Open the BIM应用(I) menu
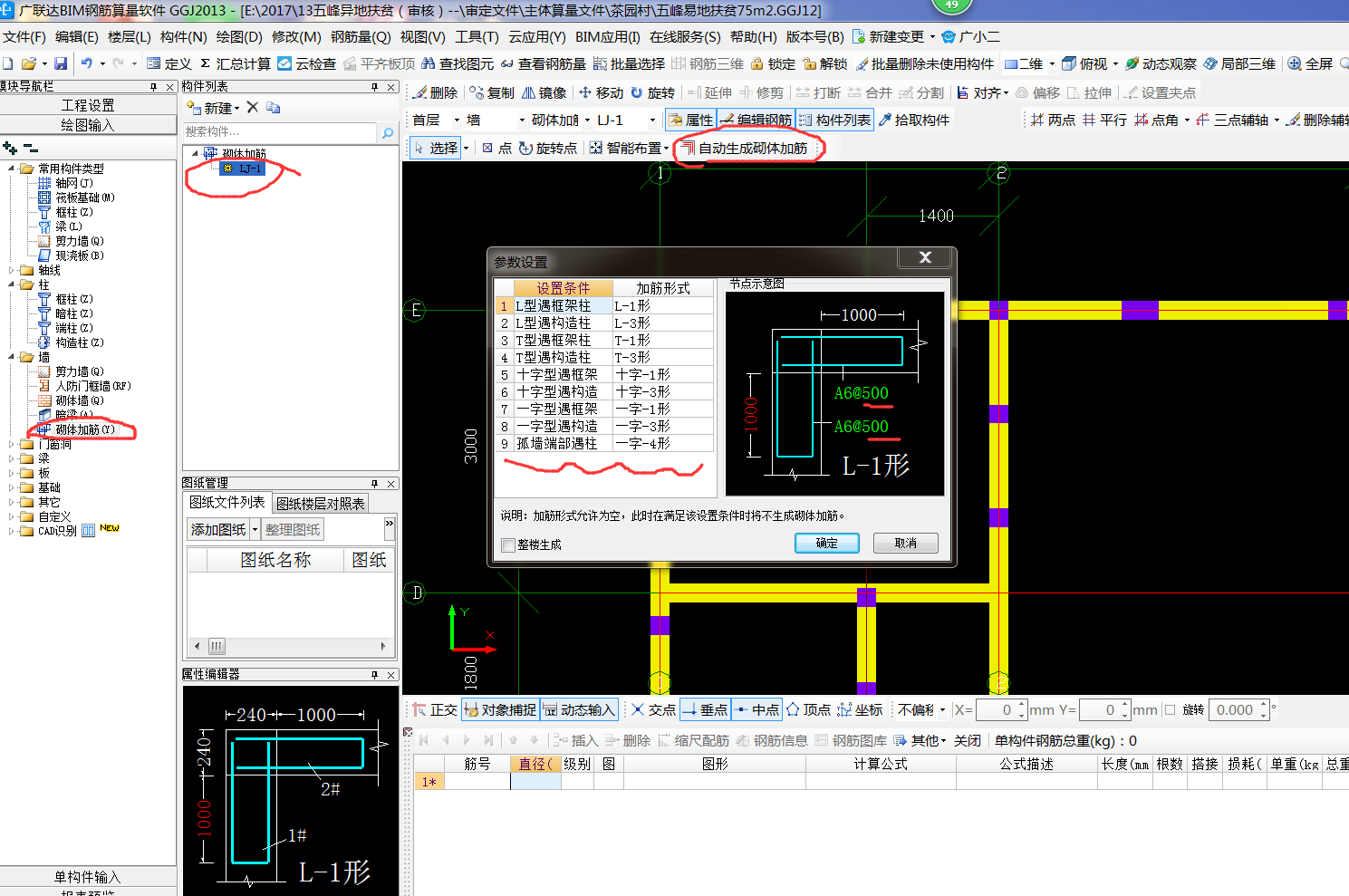 point(608,36)
